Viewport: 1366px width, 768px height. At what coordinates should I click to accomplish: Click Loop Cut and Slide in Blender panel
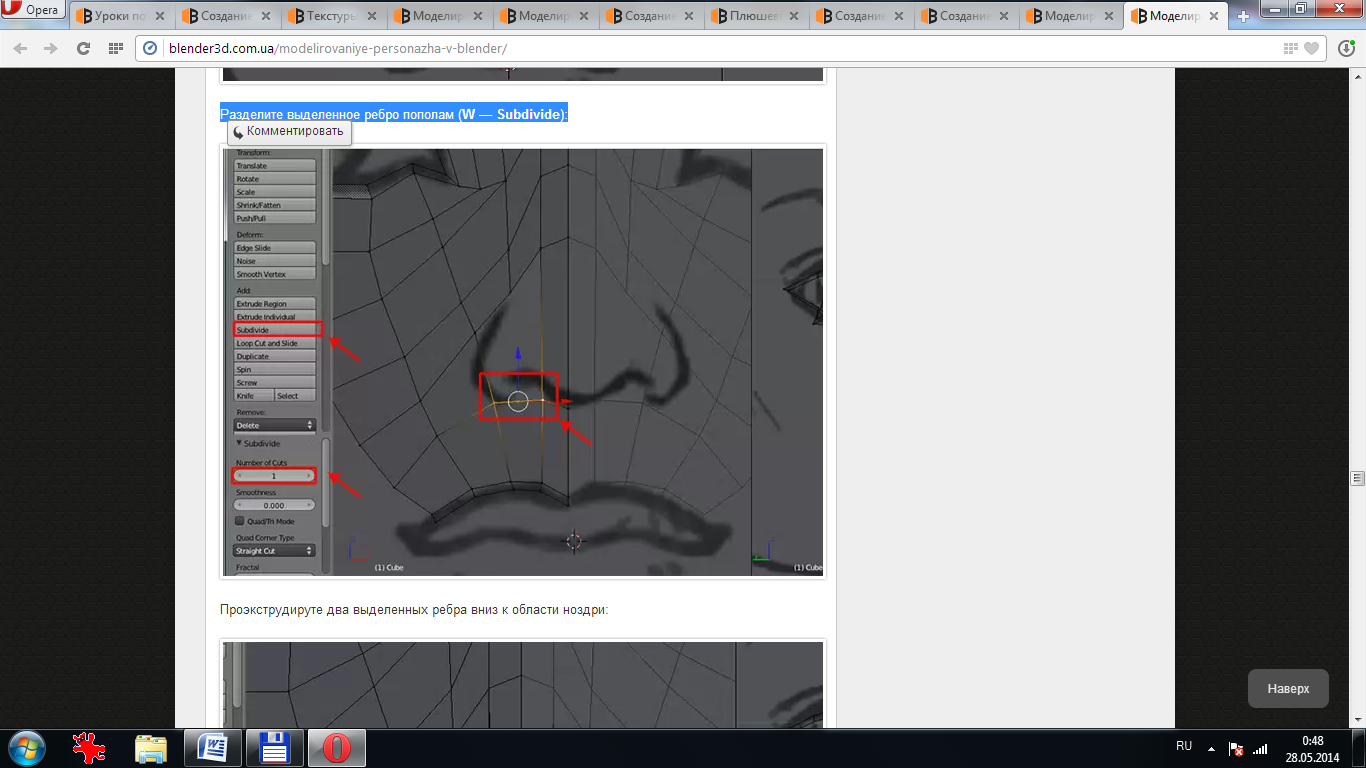(x=274, y=343)
